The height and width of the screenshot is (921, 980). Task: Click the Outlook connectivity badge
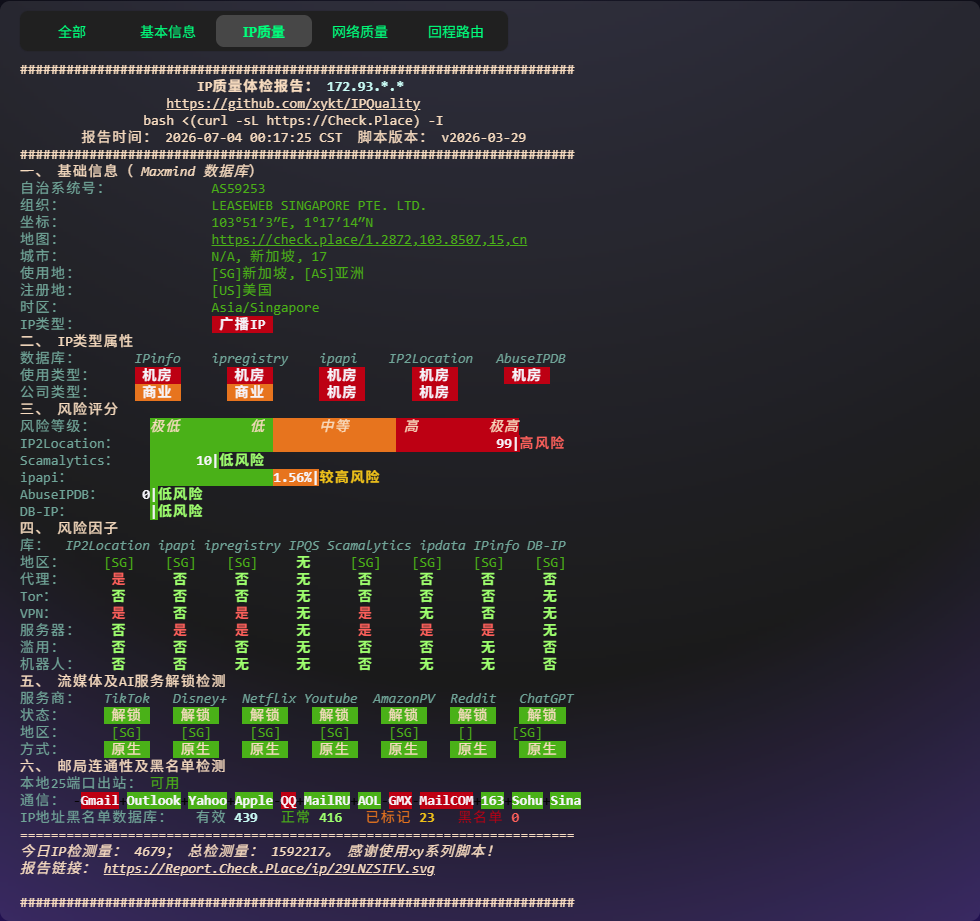point(153,800)
